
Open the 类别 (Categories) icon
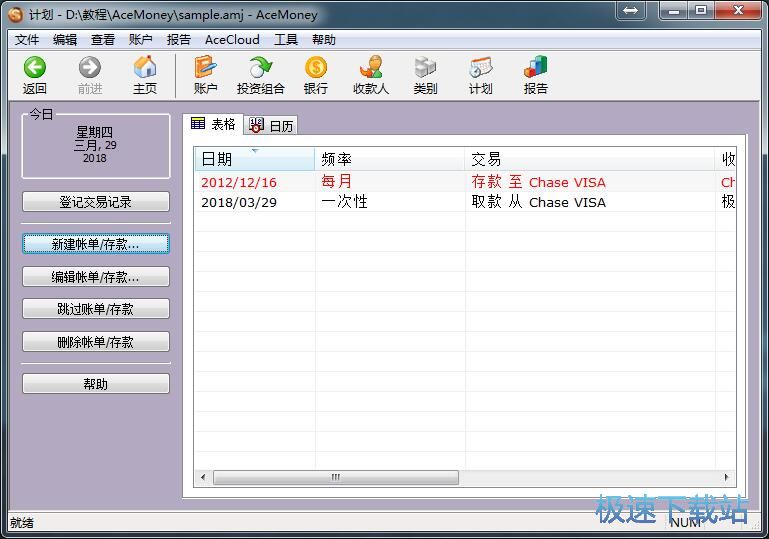(425, 67)
